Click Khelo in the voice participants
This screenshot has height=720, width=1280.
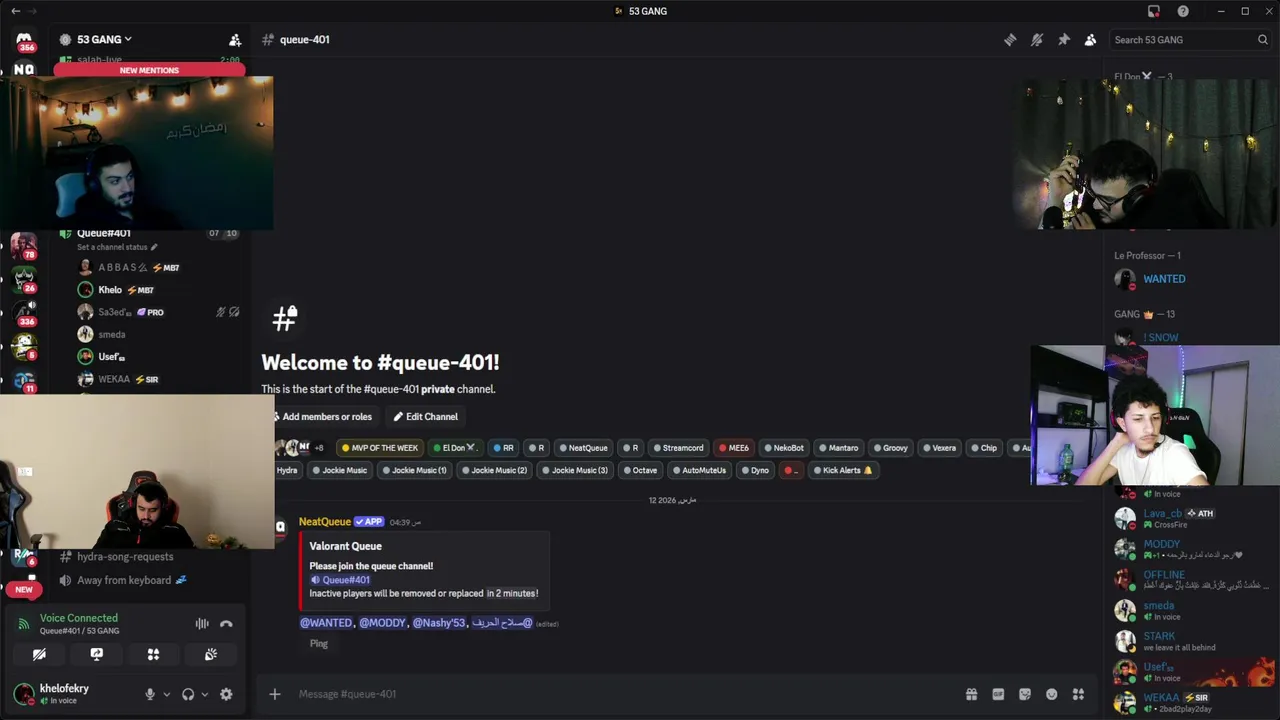click(x=110, y=290)
